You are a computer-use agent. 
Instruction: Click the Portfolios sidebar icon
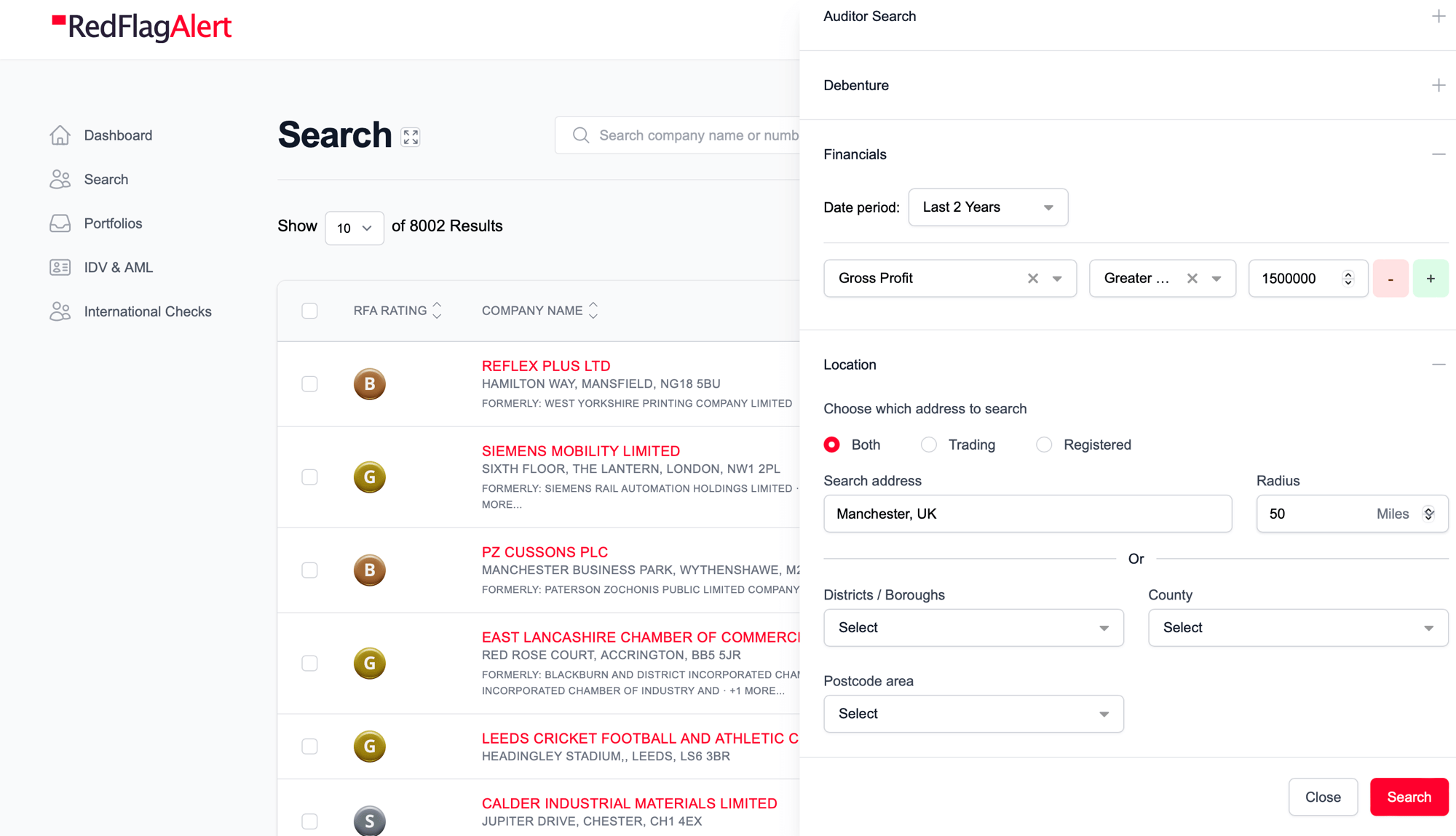[x=61, y=223]
